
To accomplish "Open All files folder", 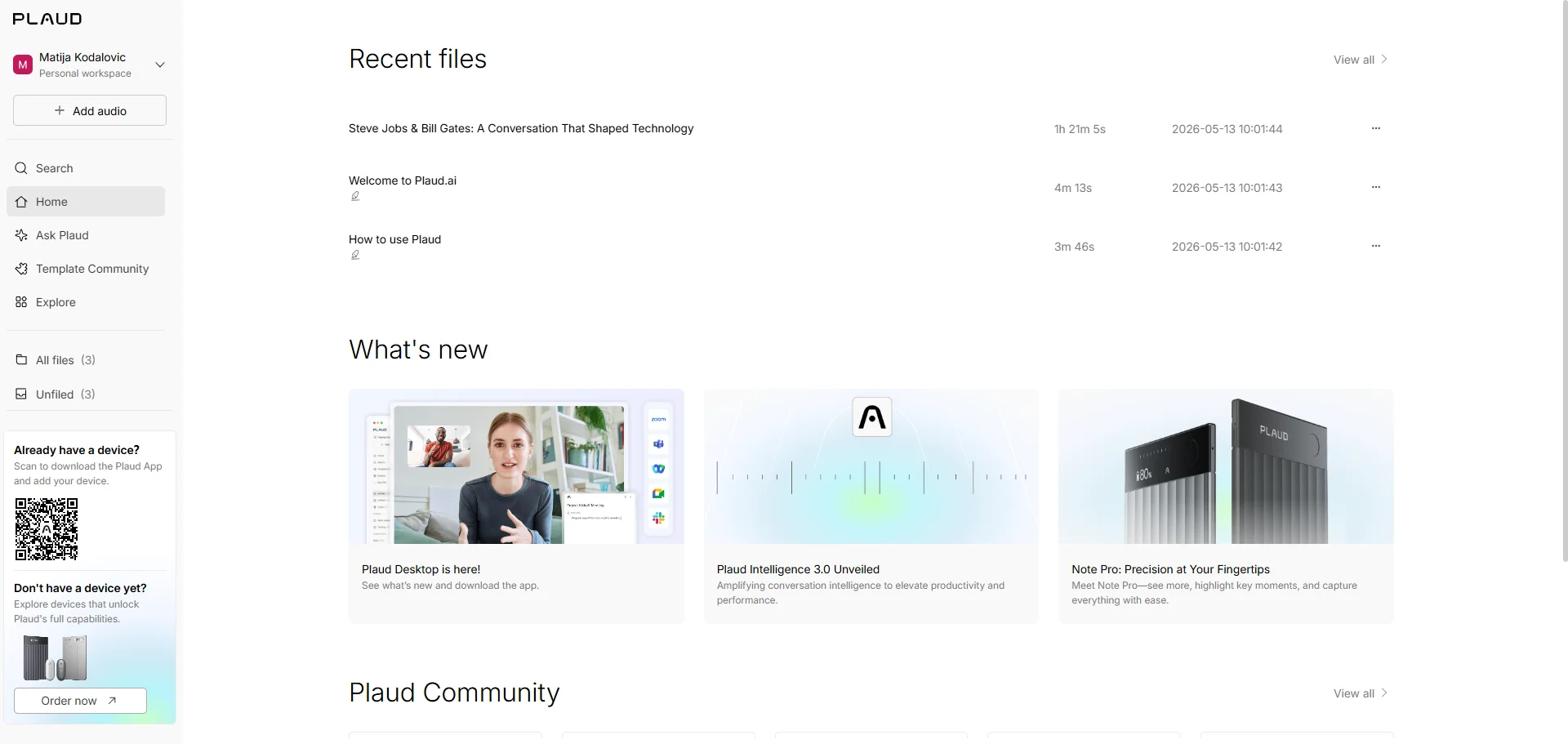I will (86, 360).
